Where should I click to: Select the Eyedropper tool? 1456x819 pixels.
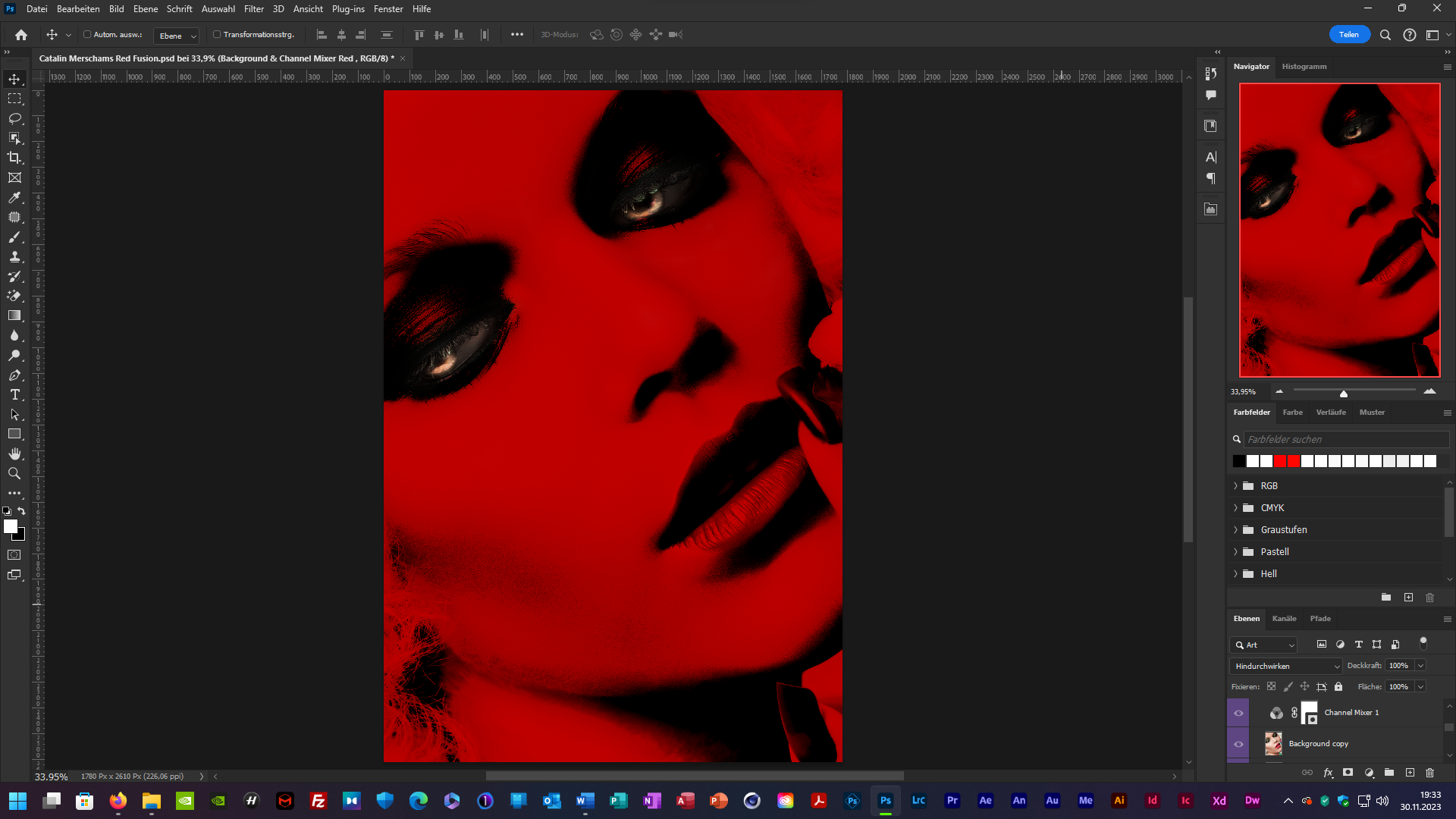14,197
